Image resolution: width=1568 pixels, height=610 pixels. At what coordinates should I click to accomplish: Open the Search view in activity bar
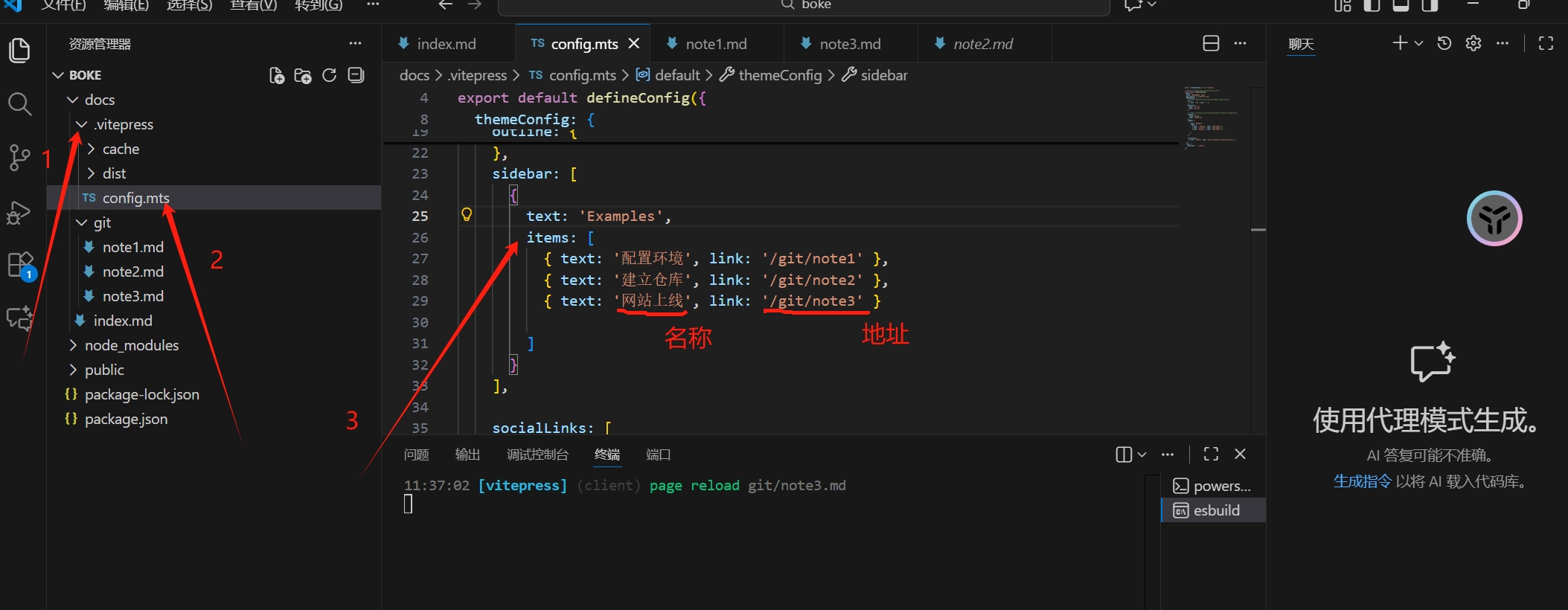[19, 105]
